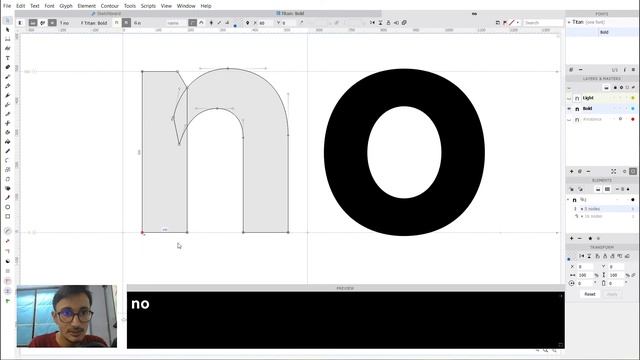Open the Glyph menu
The height and width of the screenshot is (360, 640).
(x=66, y=6)
